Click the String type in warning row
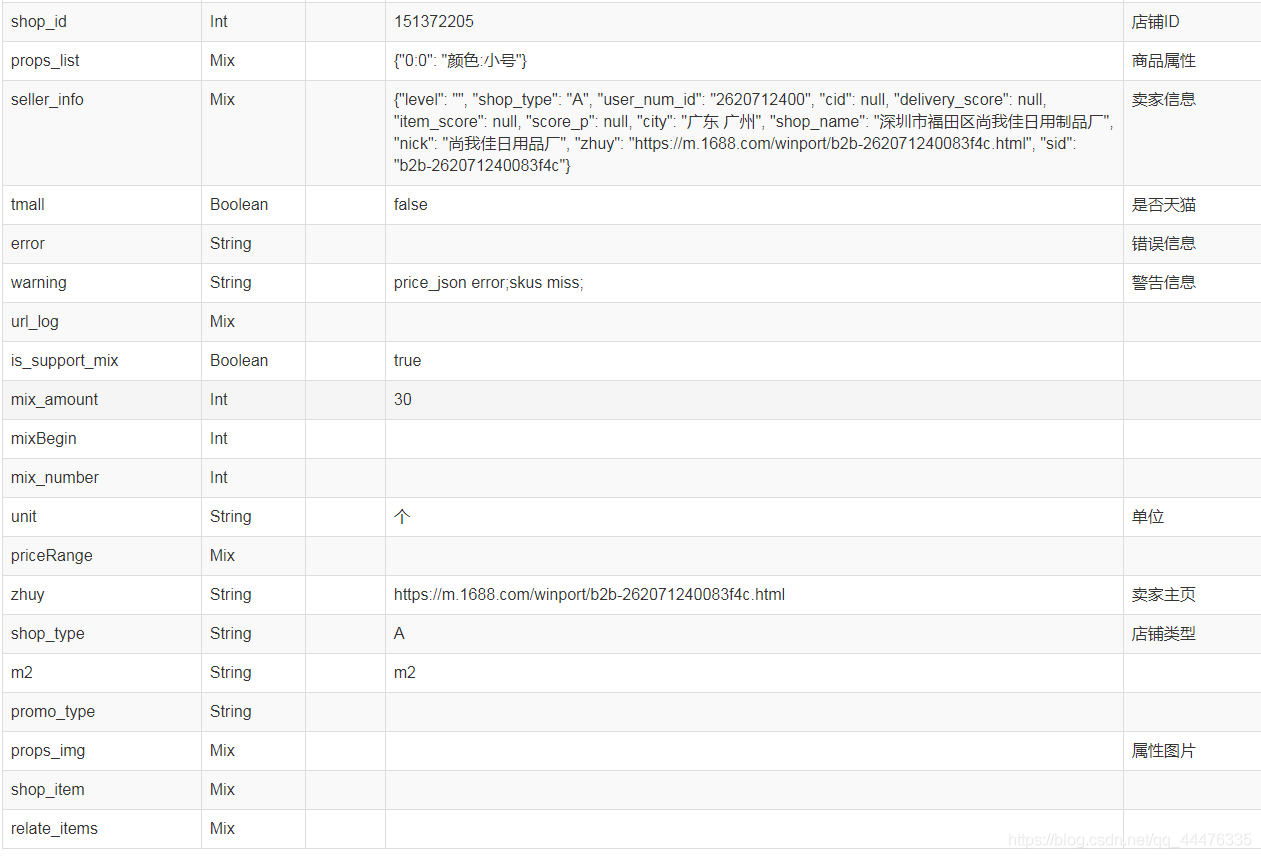The height and width of the screenshot is (858, 1261). [x=231, y=283]
